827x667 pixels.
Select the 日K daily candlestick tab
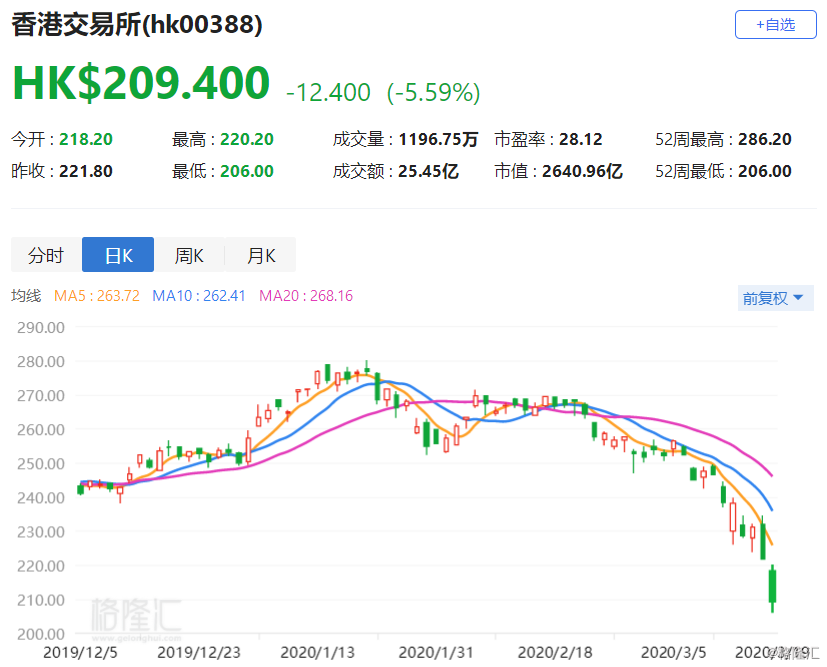click(x=118, y=255)
